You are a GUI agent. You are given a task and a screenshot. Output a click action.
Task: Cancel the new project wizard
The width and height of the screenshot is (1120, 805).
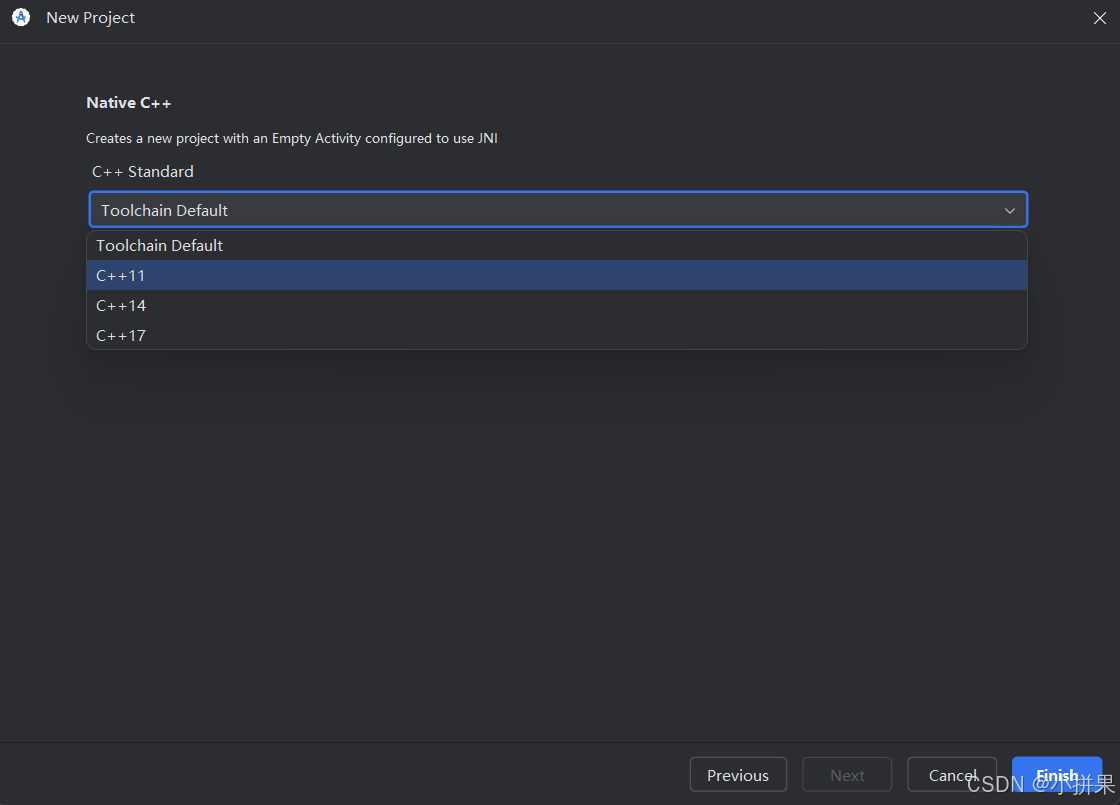(951, 775)
